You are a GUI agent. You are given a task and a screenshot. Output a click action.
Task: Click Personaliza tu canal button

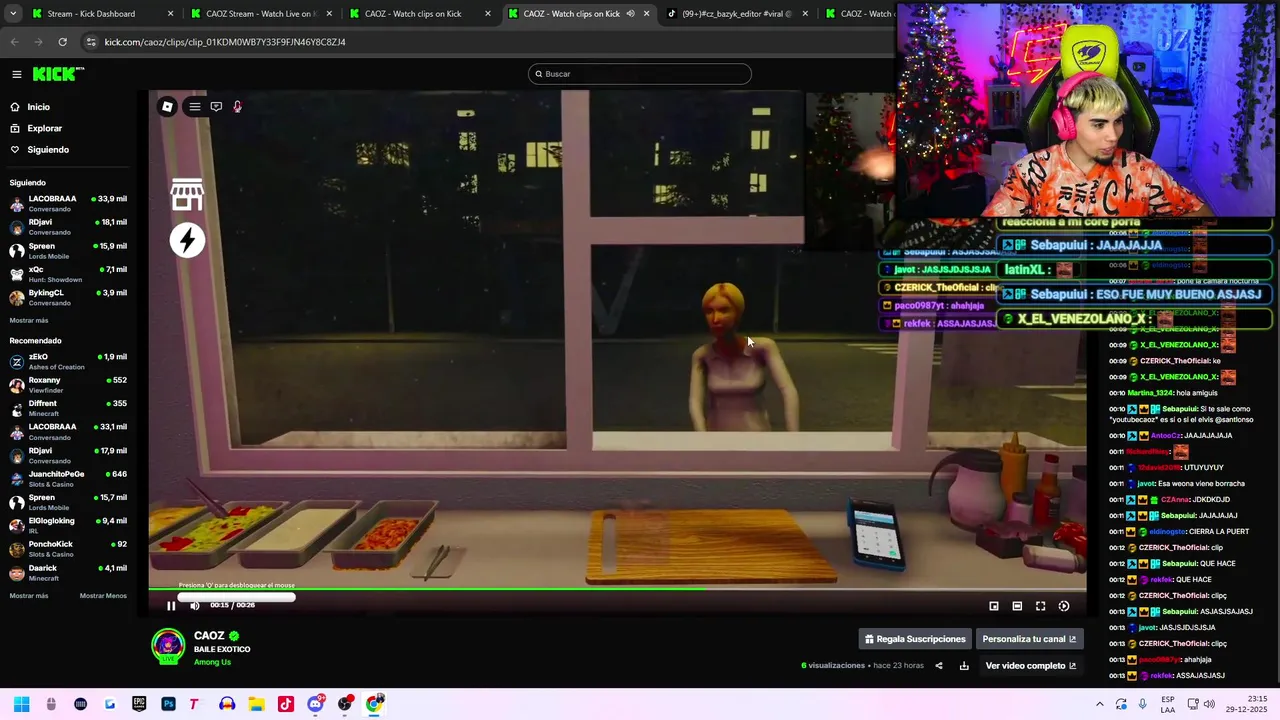pyautogui.click(x=1029, y=639)
